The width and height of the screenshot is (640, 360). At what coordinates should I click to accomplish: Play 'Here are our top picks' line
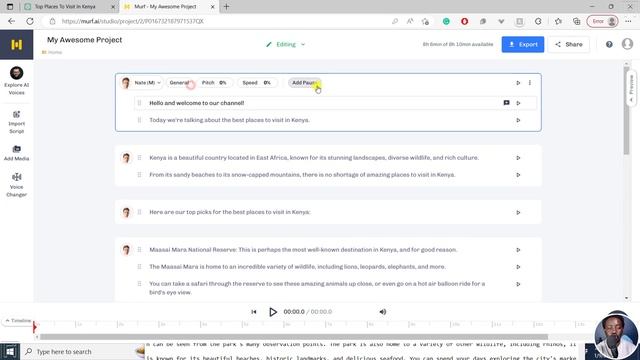point(518,213)
